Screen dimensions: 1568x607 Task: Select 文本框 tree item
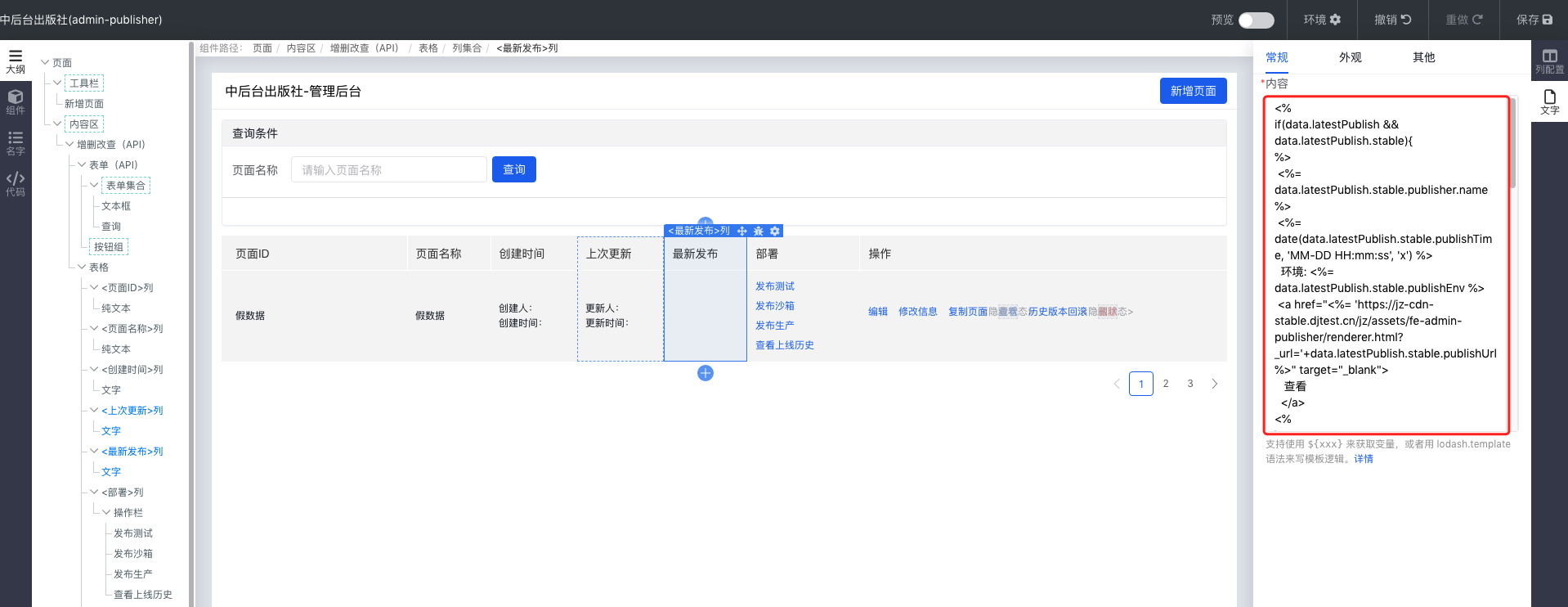tap(116, 206)
